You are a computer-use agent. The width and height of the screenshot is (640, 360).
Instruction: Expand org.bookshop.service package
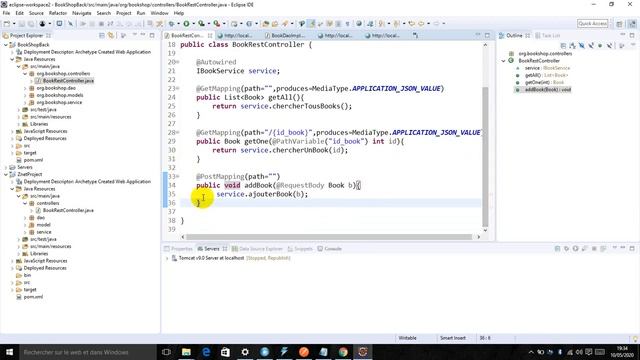click(25, 102)
